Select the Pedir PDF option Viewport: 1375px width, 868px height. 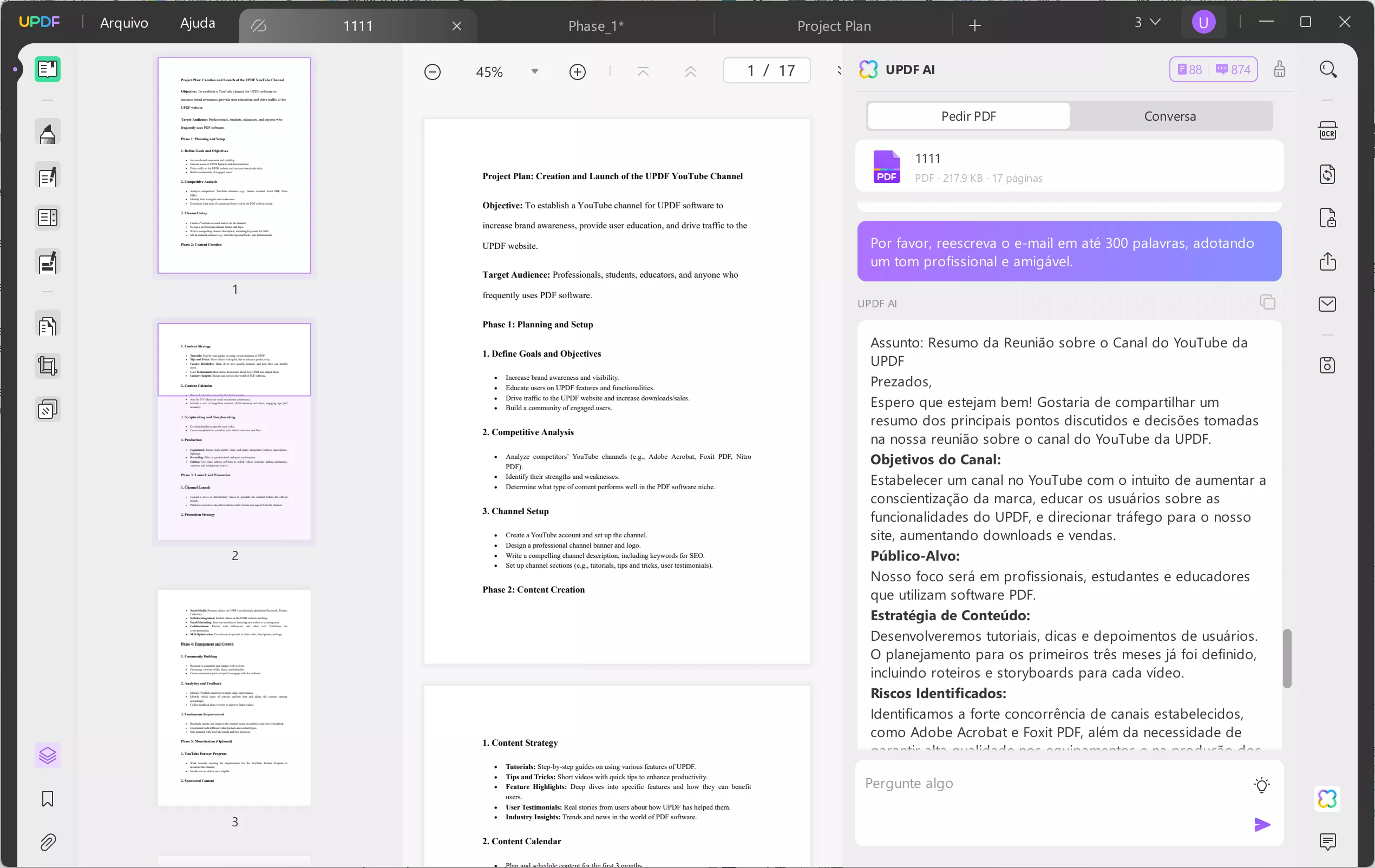coord(968,116)
